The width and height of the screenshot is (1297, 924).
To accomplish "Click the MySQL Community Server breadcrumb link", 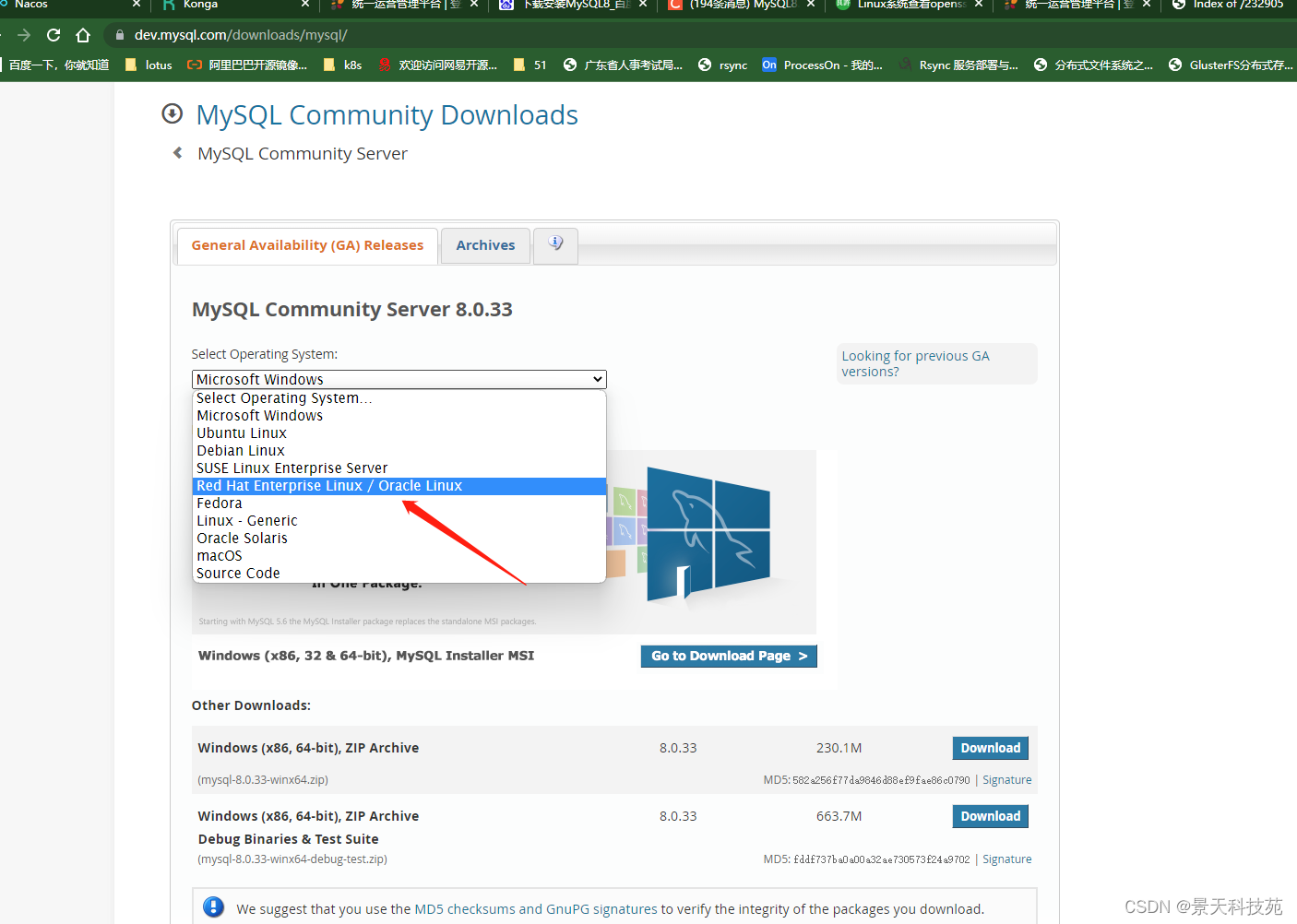I will pyautogui.click(x=303, y=154).
